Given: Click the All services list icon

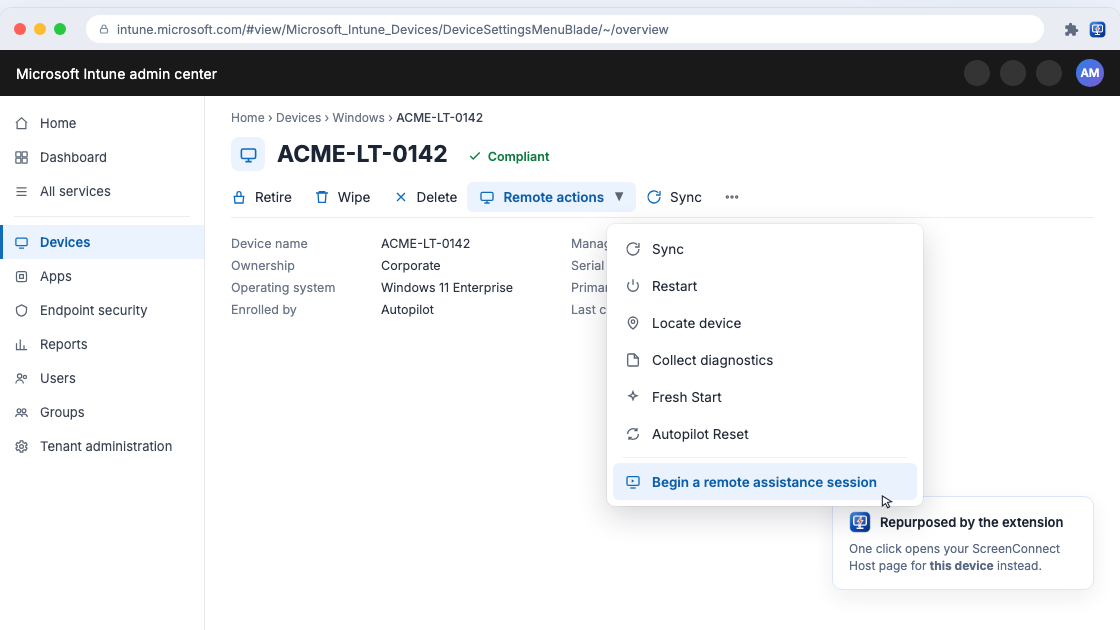Looking at the screenshot, I should point(21,191).
